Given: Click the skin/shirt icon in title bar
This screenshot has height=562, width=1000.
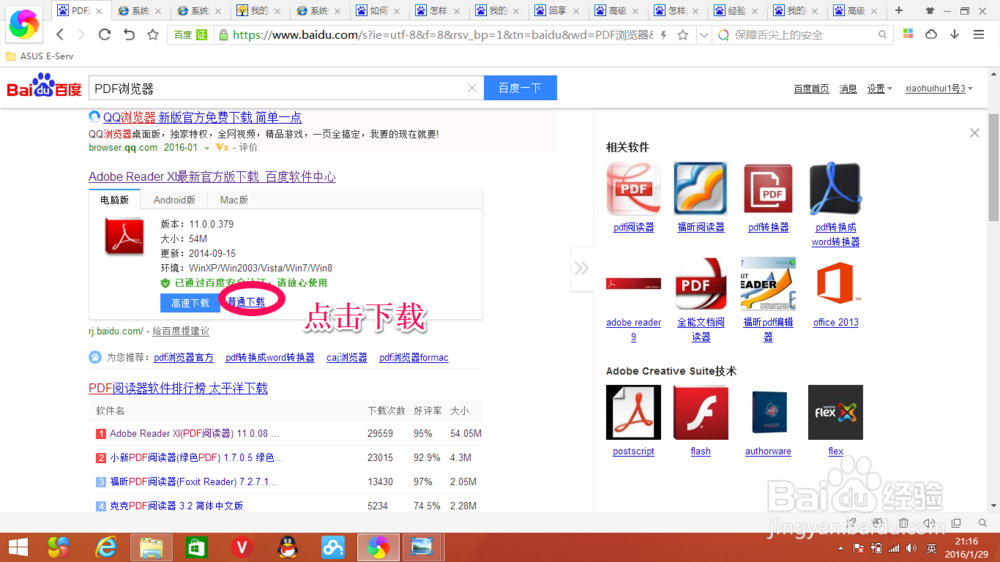Looking at the screenshot, I should tap(929, 11).
